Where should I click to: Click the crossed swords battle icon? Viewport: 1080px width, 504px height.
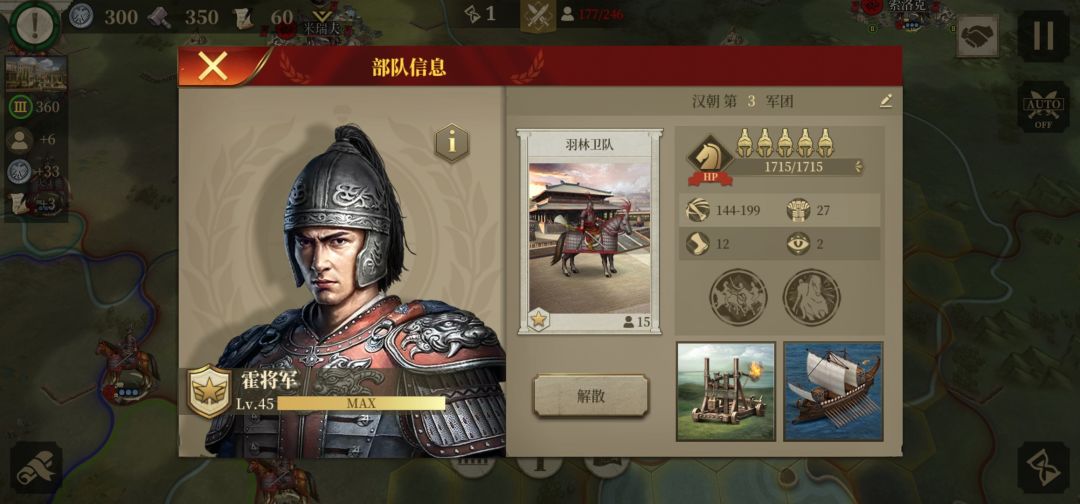(537, 15)
